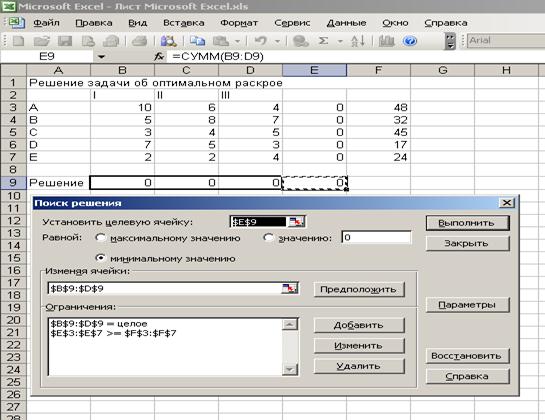Click the Undo arrow icon
This screenshot has width=545, height=420.
(x=260, y=41)
